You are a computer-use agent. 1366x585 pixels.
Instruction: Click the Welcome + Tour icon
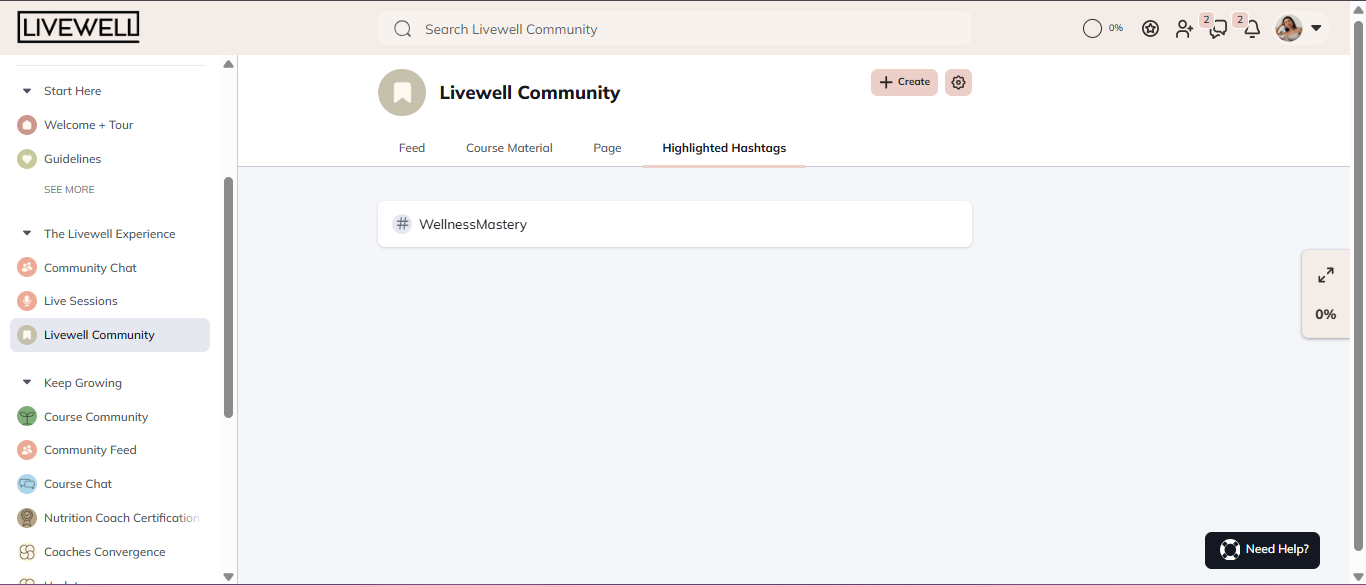[x=27, y=125]
